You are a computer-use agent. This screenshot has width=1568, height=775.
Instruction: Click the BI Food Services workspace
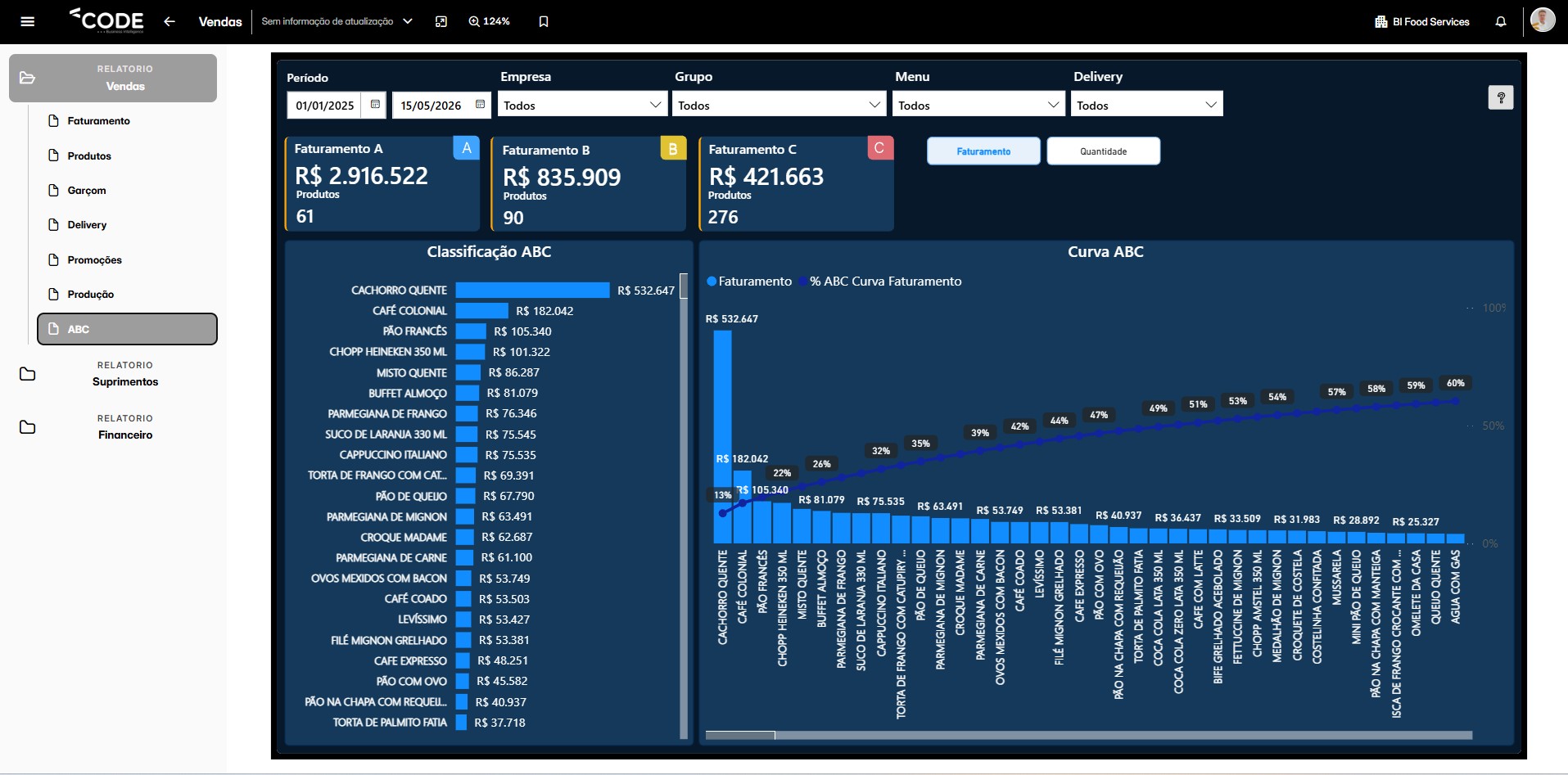pyautogui.click(x=1422, y=21)
